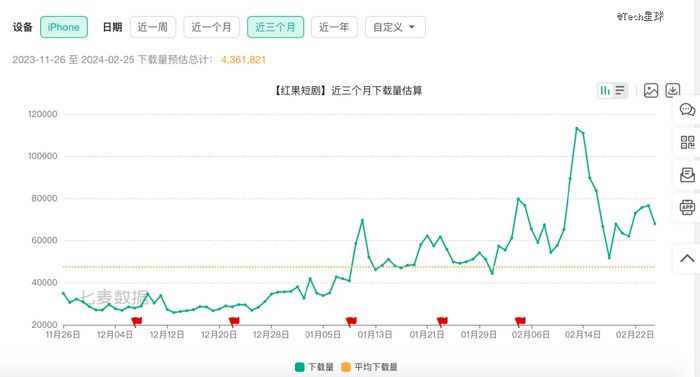This screenshot has height=377, width=700.
Task: Toggle the 下载量 legend series
Action: pyautogui.click(x=315, y=367)
